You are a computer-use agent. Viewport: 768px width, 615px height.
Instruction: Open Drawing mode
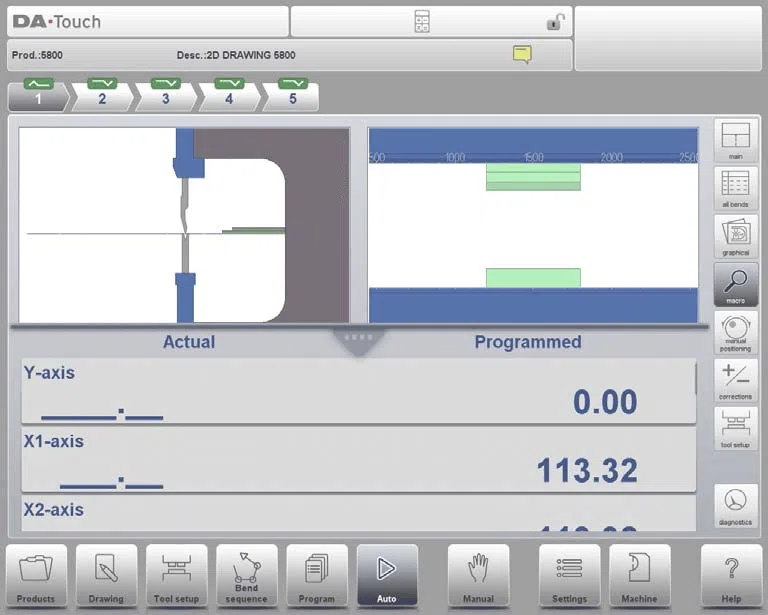pos(106,575)
